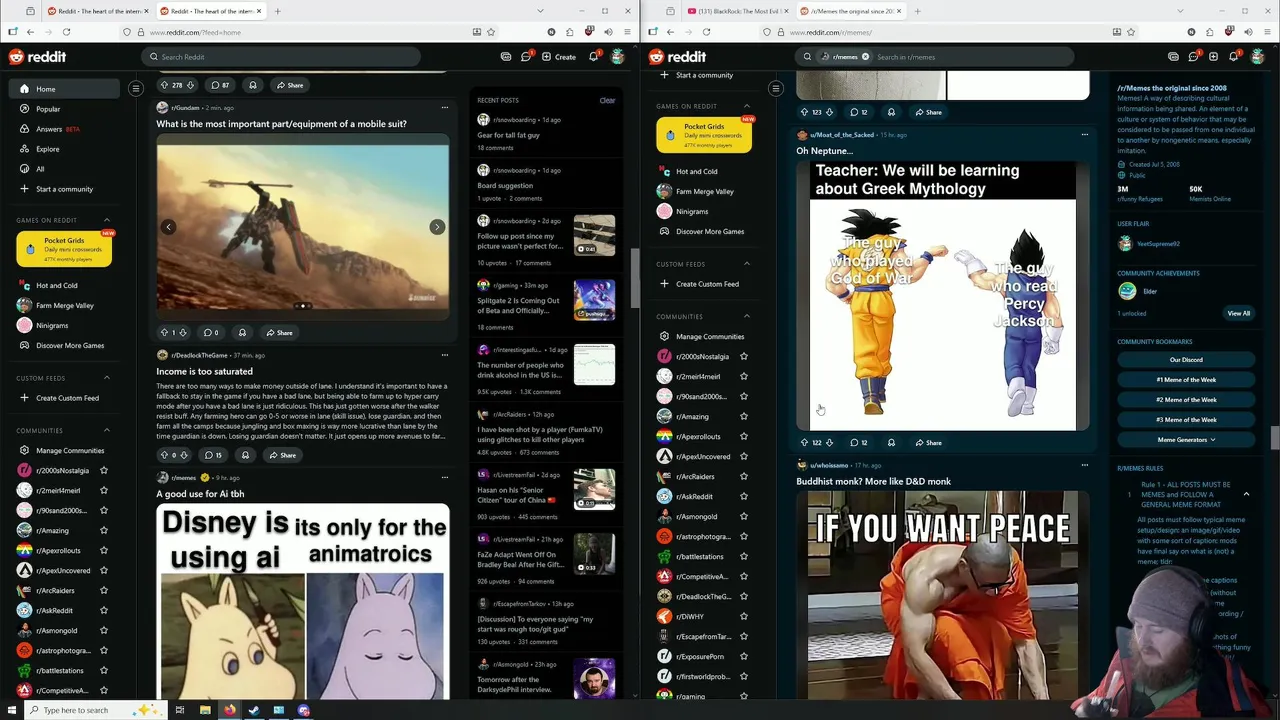Open more options for Gundam post
This screenshot has height=720, width=1280.
(445, 108)
